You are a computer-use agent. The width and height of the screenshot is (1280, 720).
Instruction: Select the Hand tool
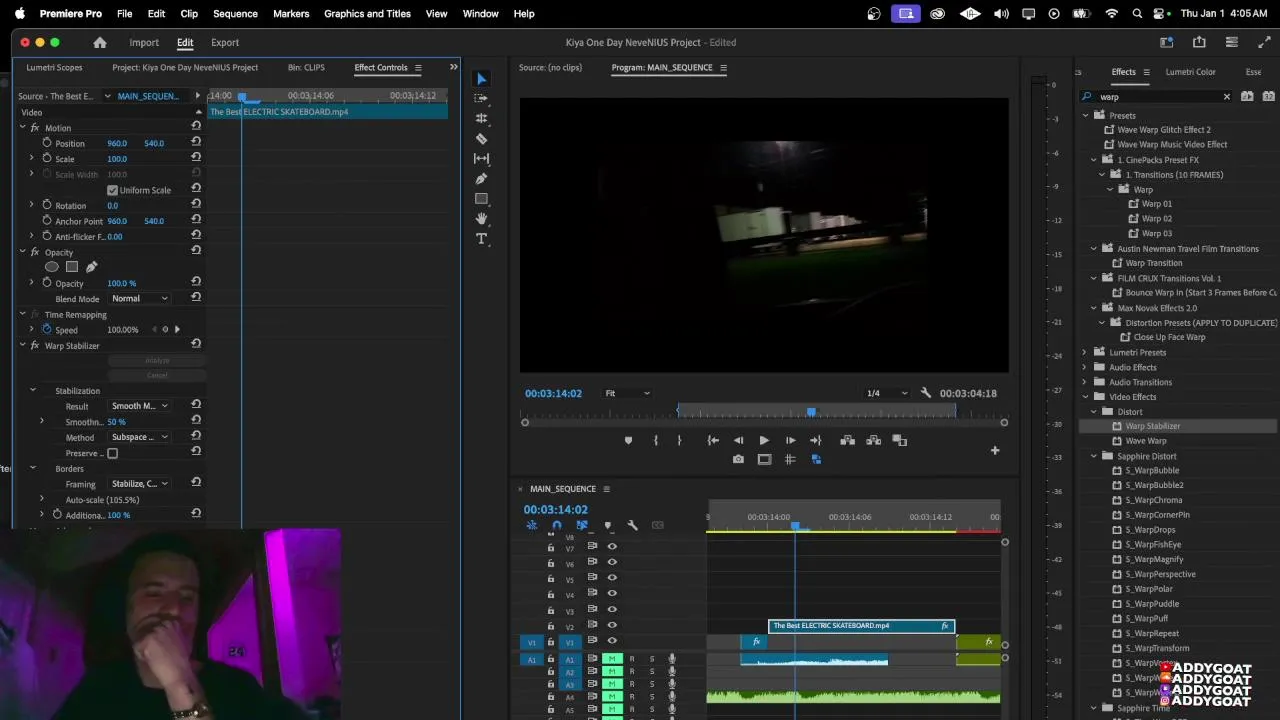click(x=481, y=219)
